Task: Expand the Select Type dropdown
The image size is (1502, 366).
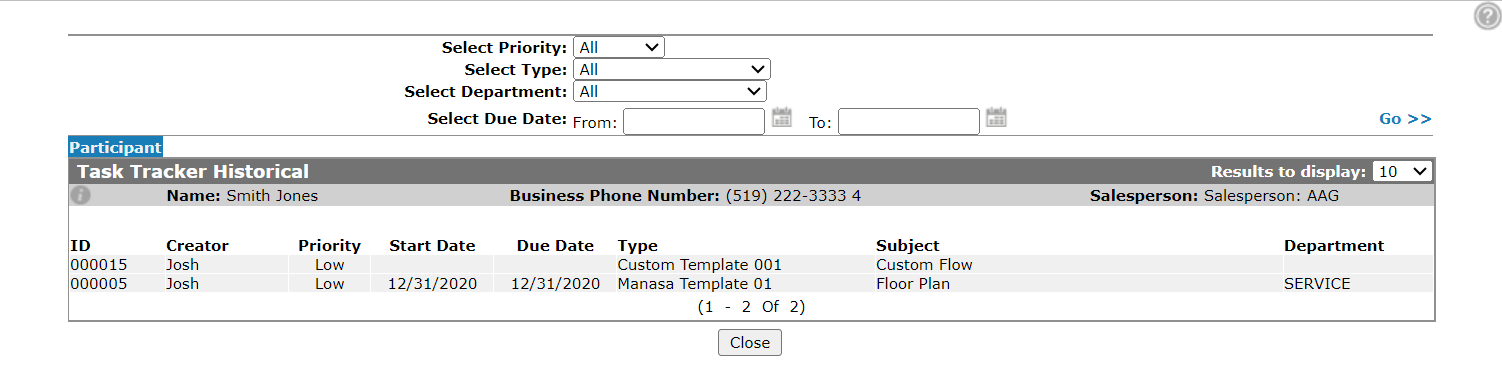Action: point(672,69)
